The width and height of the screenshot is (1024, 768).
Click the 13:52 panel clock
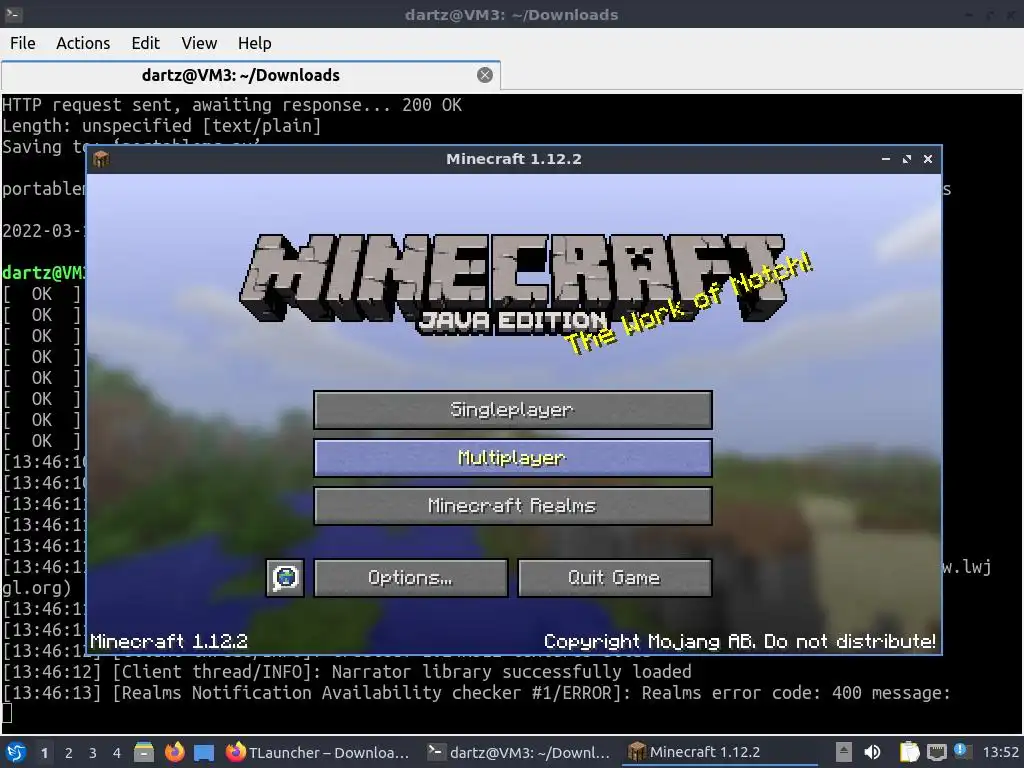1000,752
